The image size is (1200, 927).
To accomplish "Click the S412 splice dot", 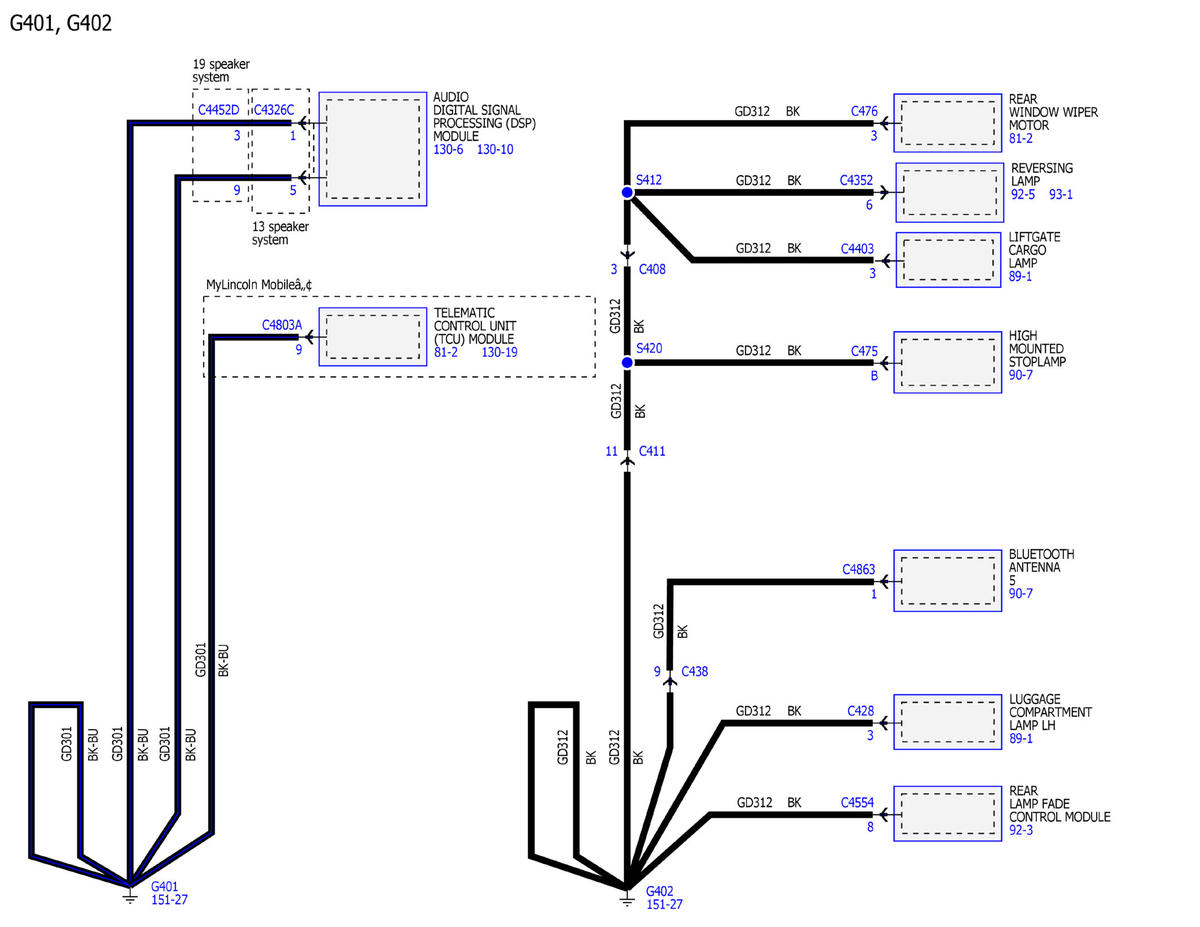I will pyautogui.click(x=627, y=193).
